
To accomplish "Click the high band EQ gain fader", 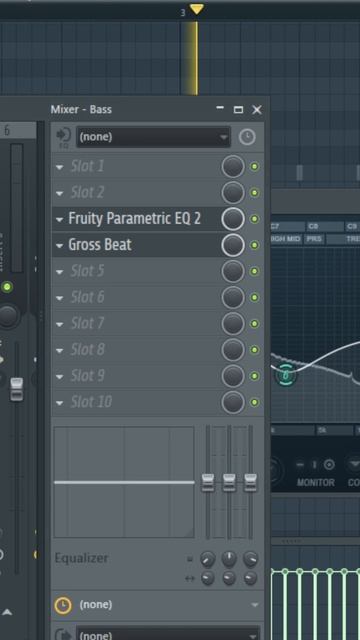I will click(250, 483).
